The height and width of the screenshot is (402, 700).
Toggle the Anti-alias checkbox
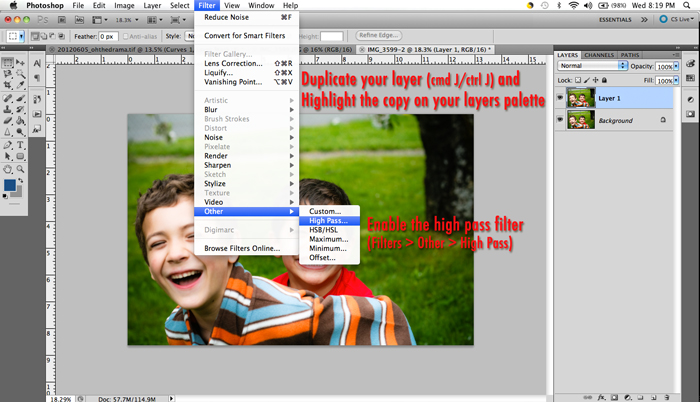click(125, 36)
